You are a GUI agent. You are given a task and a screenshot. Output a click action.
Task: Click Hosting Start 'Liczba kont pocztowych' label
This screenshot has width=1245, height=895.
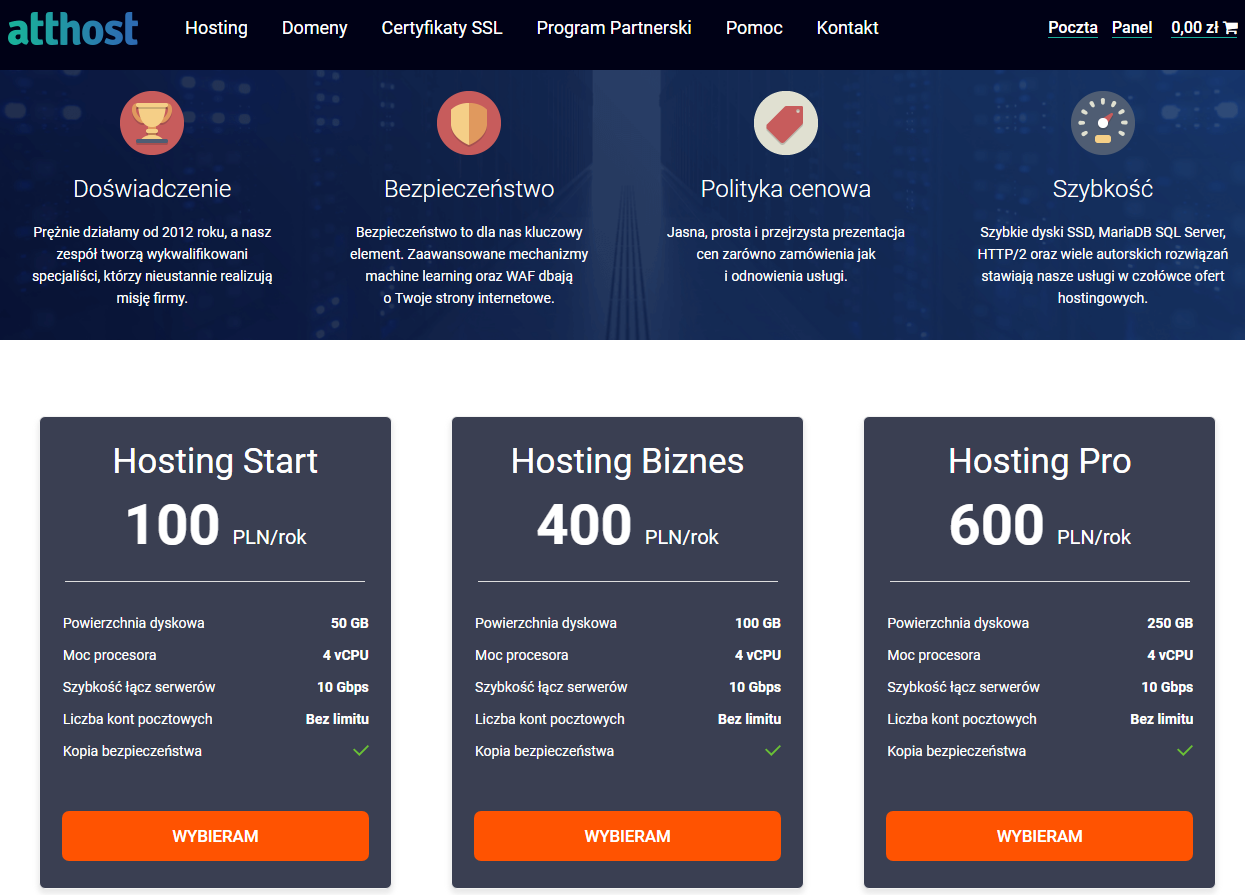138,719
